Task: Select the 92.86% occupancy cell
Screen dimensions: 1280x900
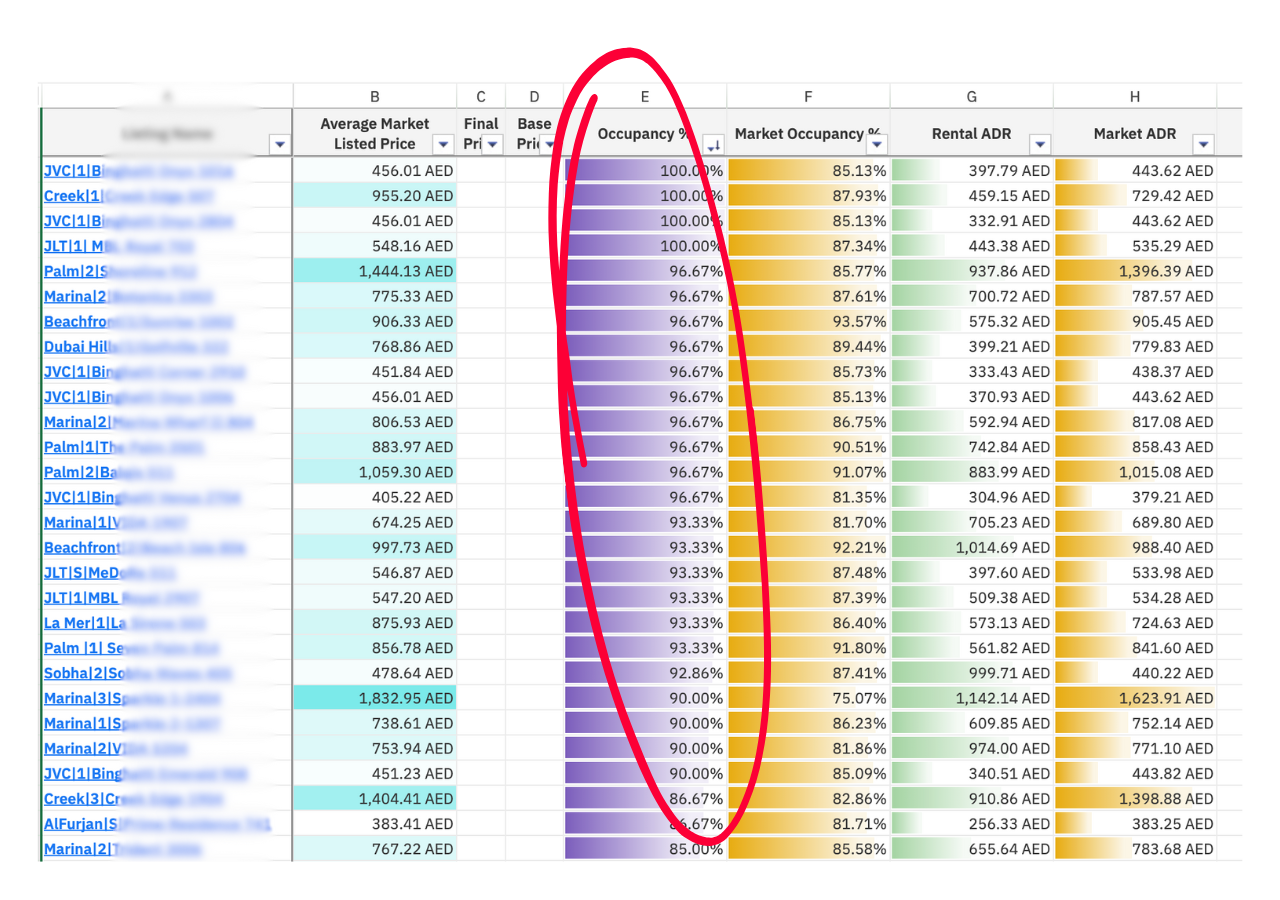Action: (x=645, y=673)
